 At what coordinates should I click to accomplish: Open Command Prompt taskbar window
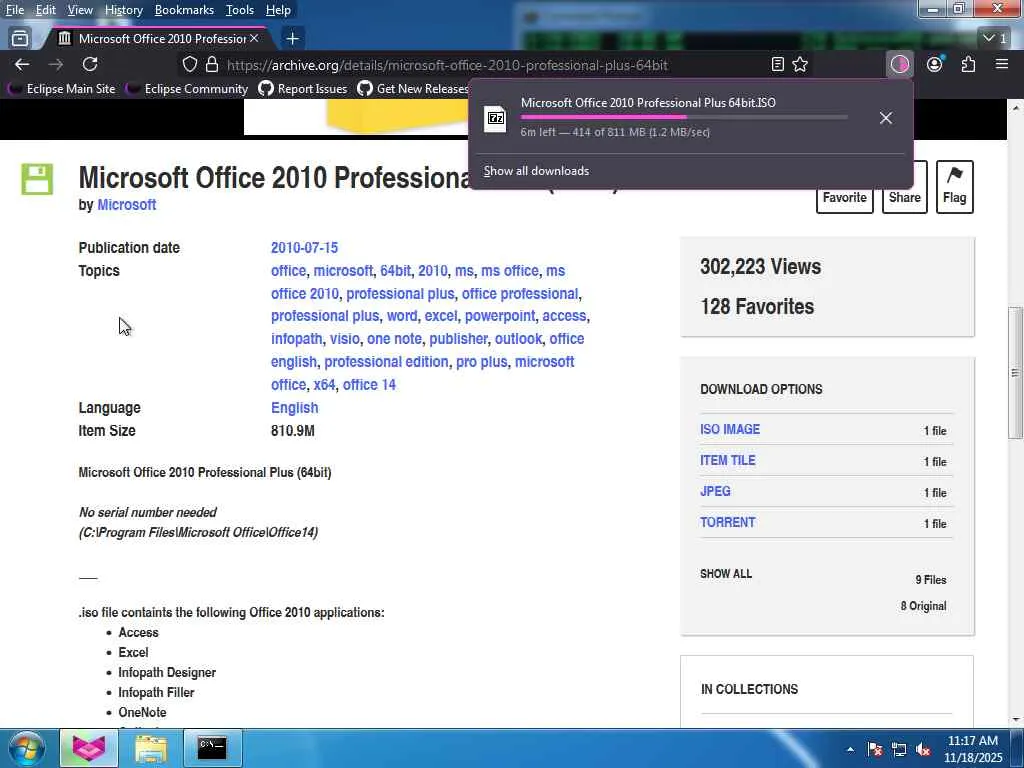click(x=212, y=748)
